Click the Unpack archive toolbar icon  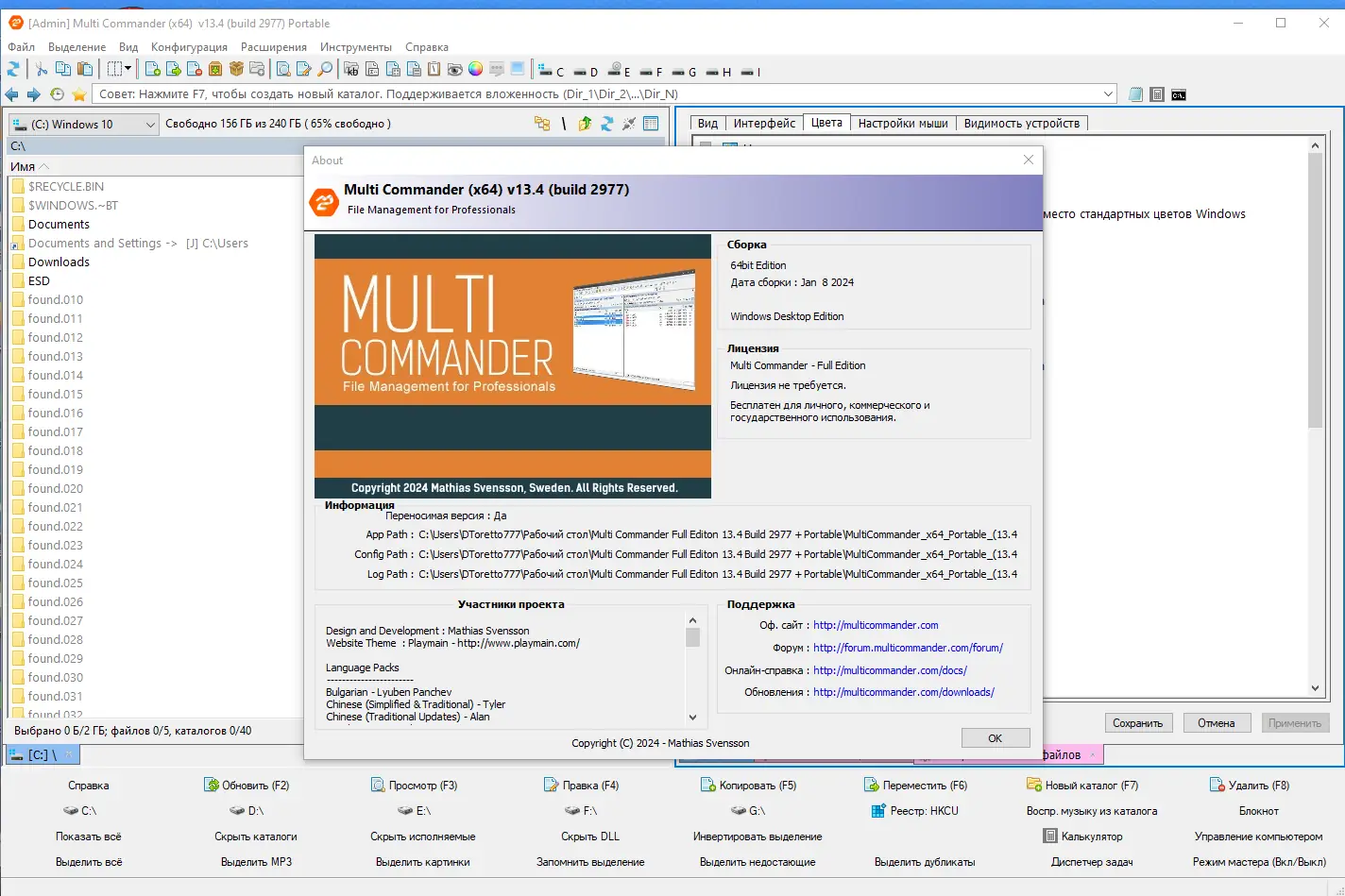tap(238, 69)
